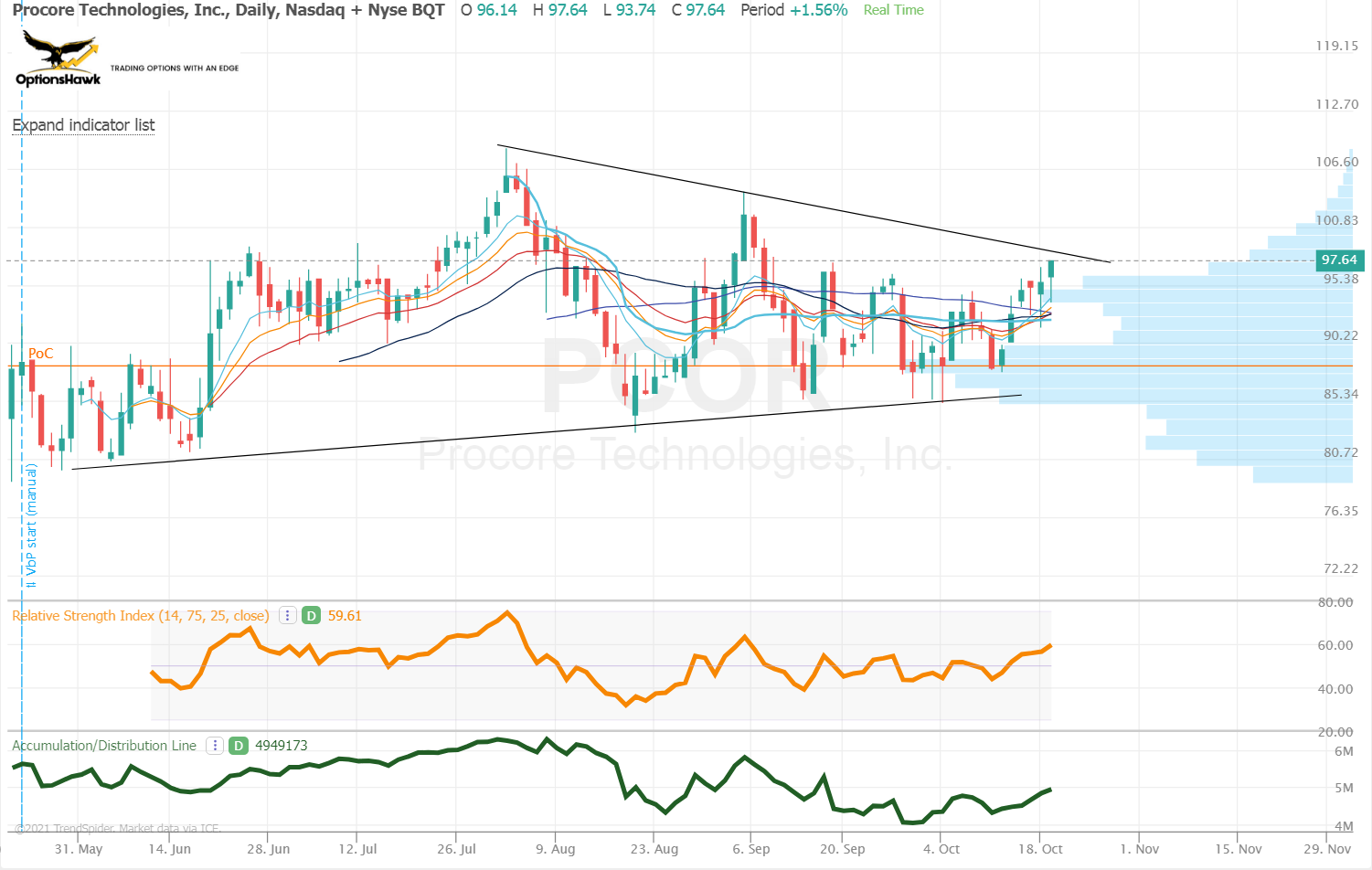This screenshot has width=1372, height=870.
Task: Click the 106.60 price axis label
Action: (x=1337, y=162)
